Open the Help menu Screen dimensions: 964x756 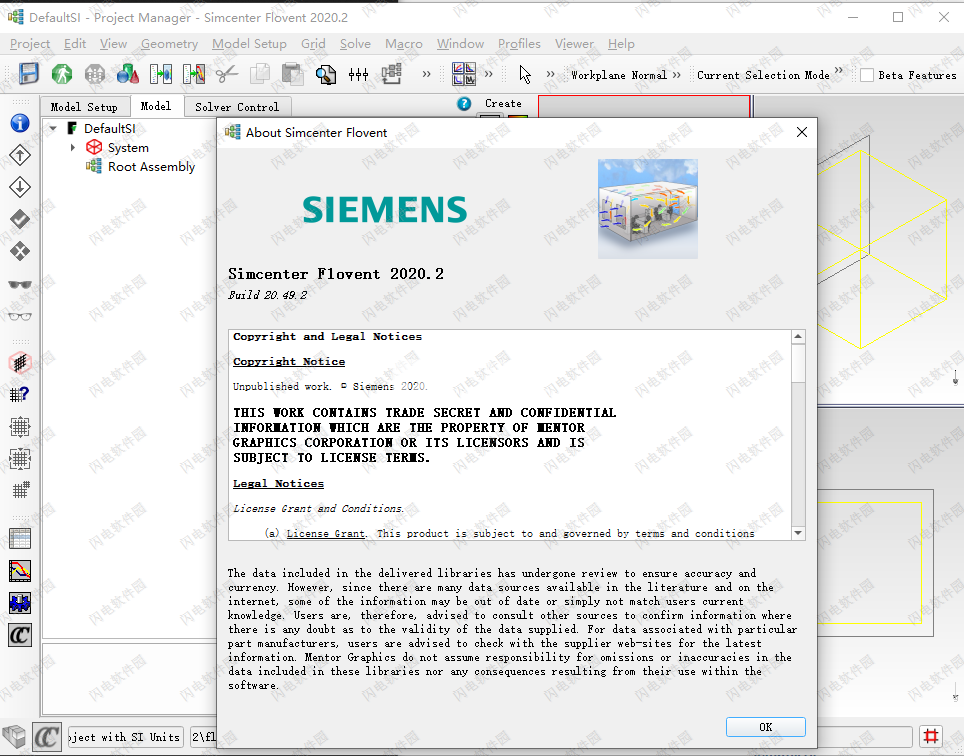(x=621, y=44)
